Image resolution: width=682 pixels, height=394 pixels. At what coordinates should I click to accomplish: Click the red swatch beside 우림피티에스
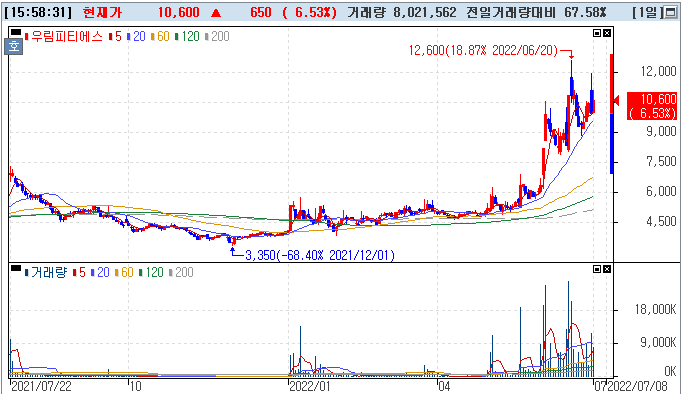[x=27, y=37]
